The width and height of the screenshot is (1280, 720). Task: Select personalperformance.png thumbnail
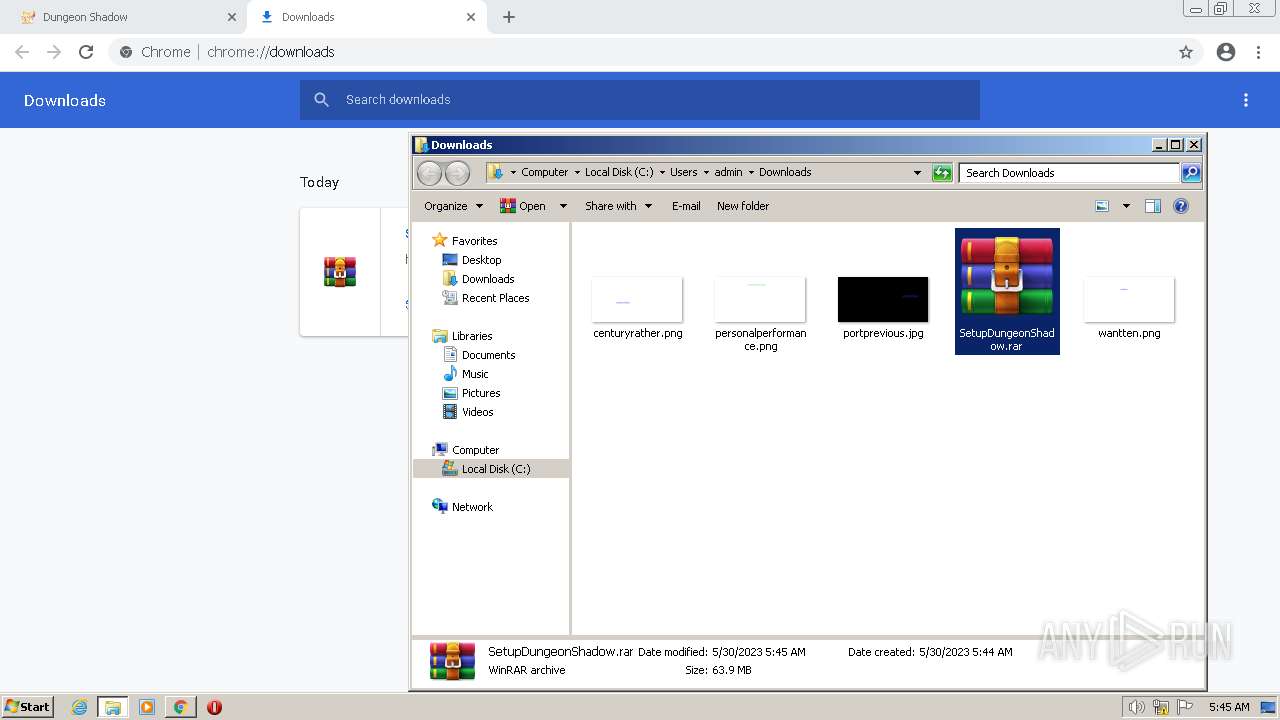tap(760, 299)
